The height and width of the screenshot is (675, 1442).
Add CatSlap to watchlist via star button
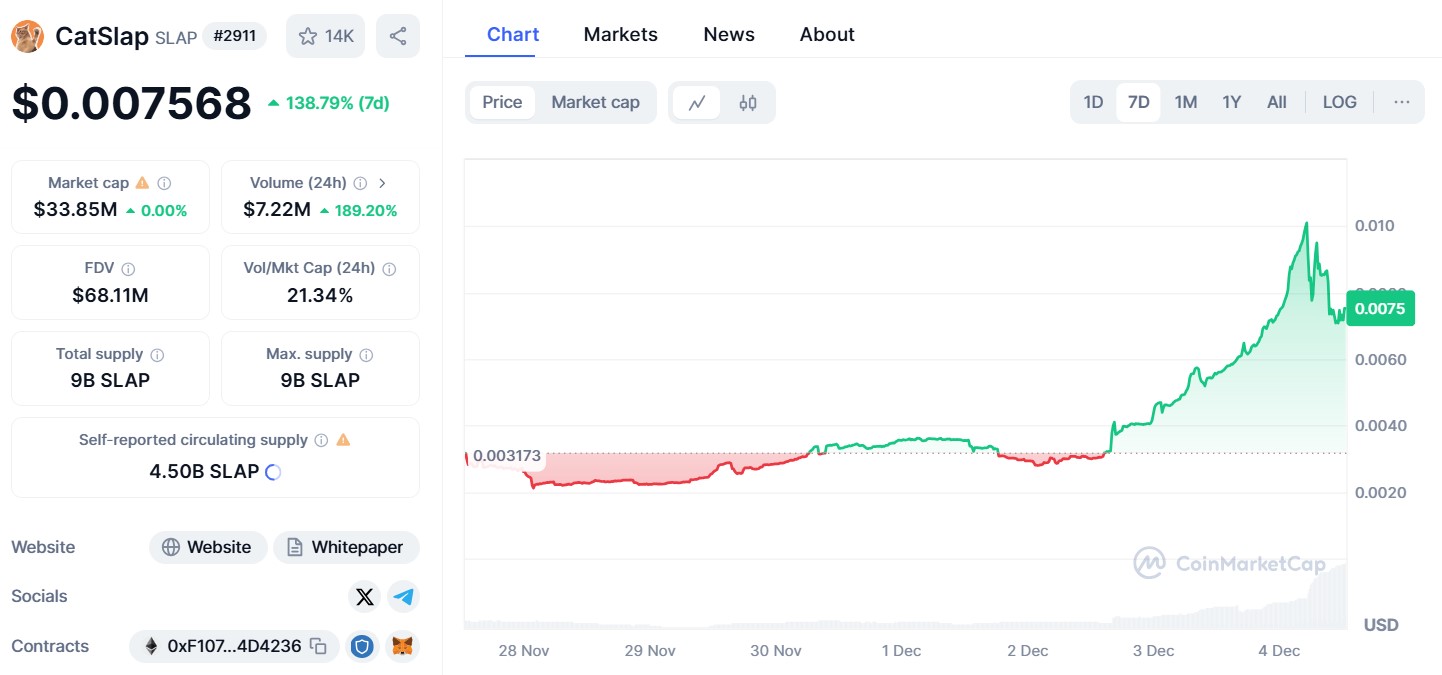coord(326,36)
